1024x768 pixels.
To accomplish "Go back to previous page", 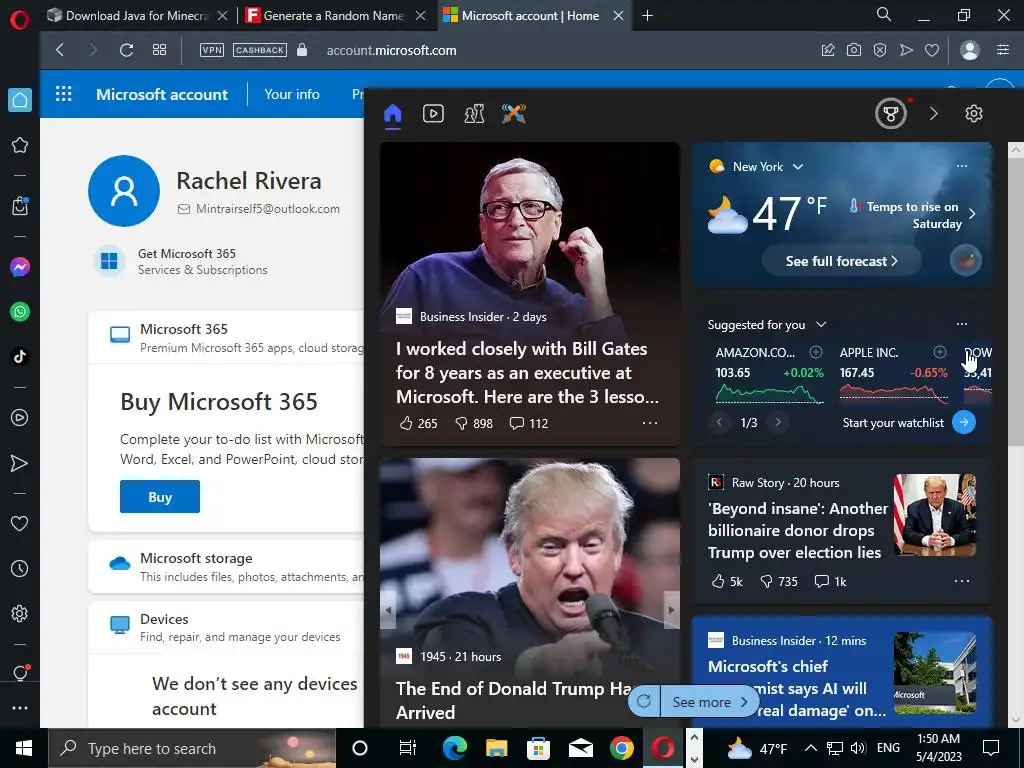I will point(60,50).
